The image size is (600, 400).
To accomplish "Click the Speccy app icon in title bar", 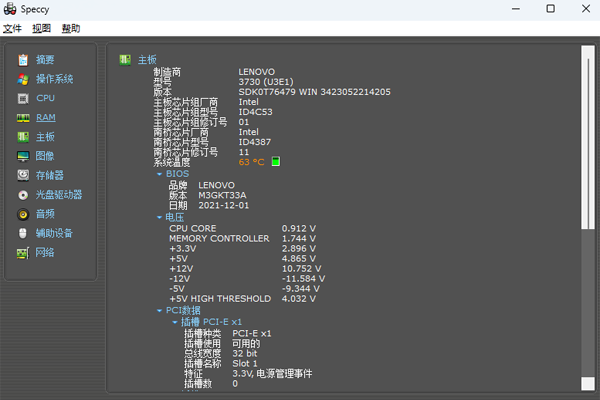I will tap(10, 9).
